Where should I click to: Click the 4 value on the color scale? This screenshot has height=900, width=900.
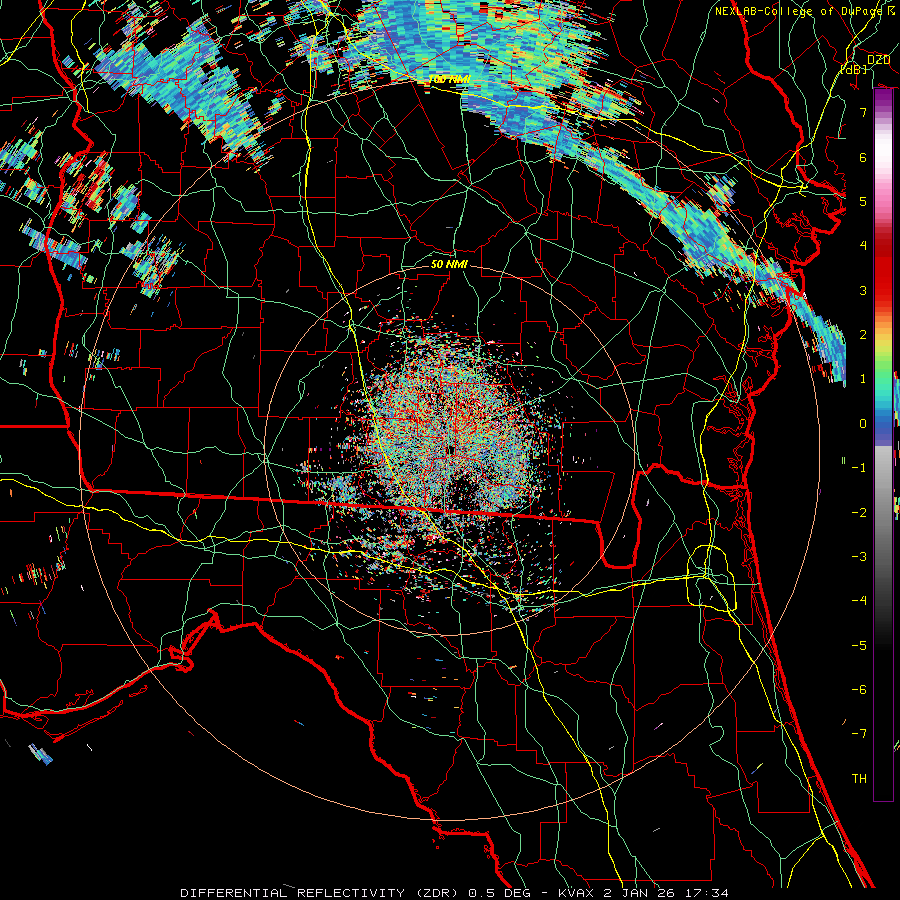(863, 246)
